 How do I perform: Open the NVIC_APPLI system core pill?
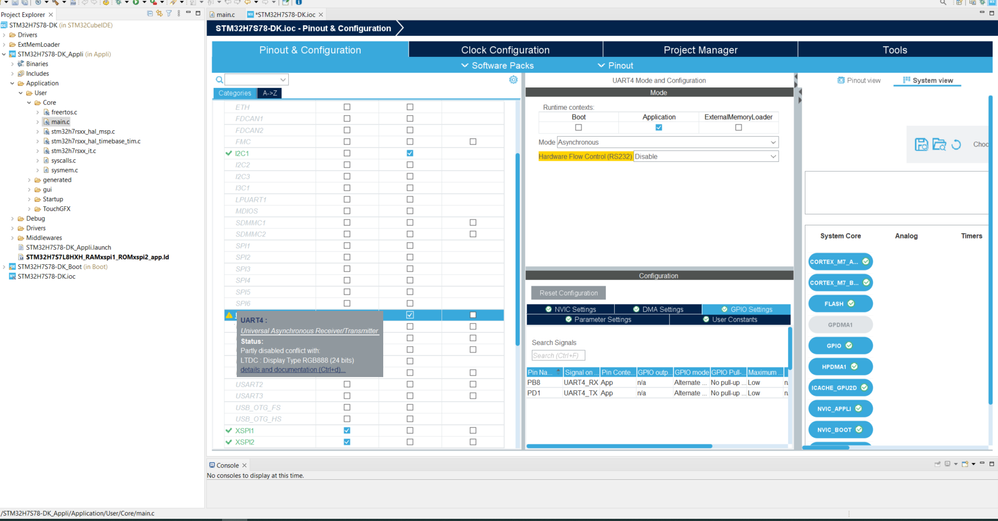click(840, 408)
